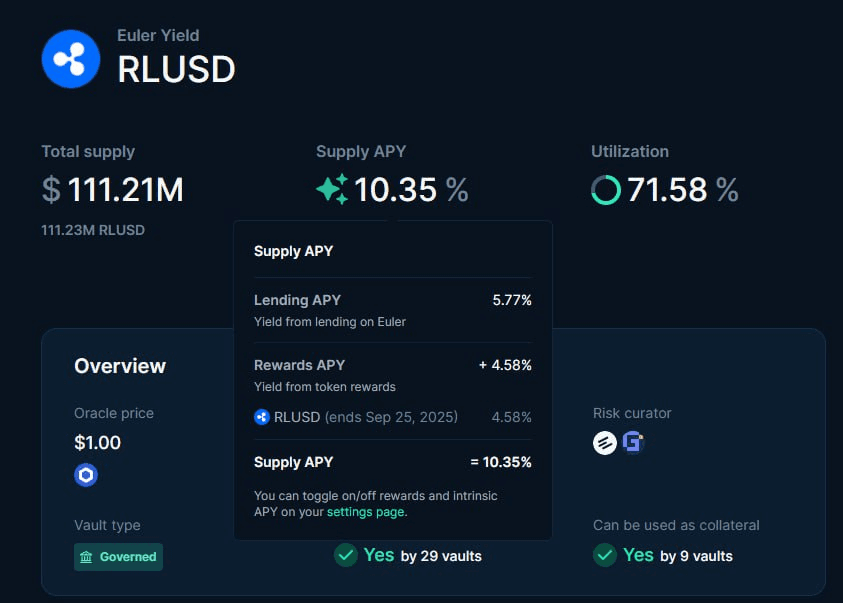Click the Vault type label
This screenshot has width=843, height=603.
click(x=108, y=525)
